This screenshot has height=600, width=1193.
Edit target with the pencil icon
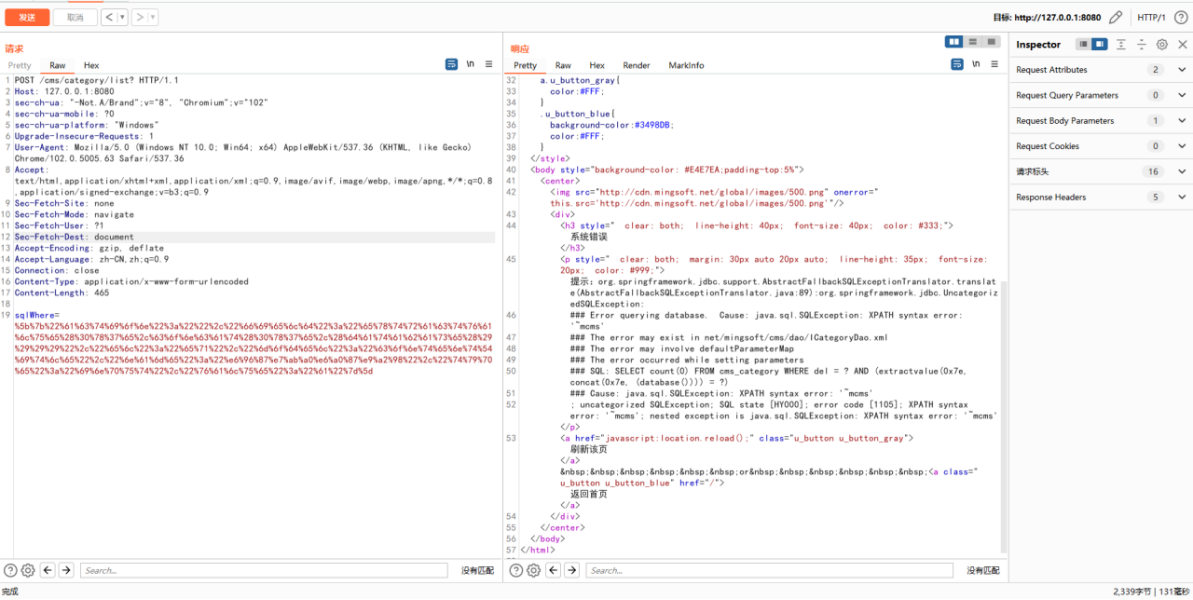pos(1115,17)
